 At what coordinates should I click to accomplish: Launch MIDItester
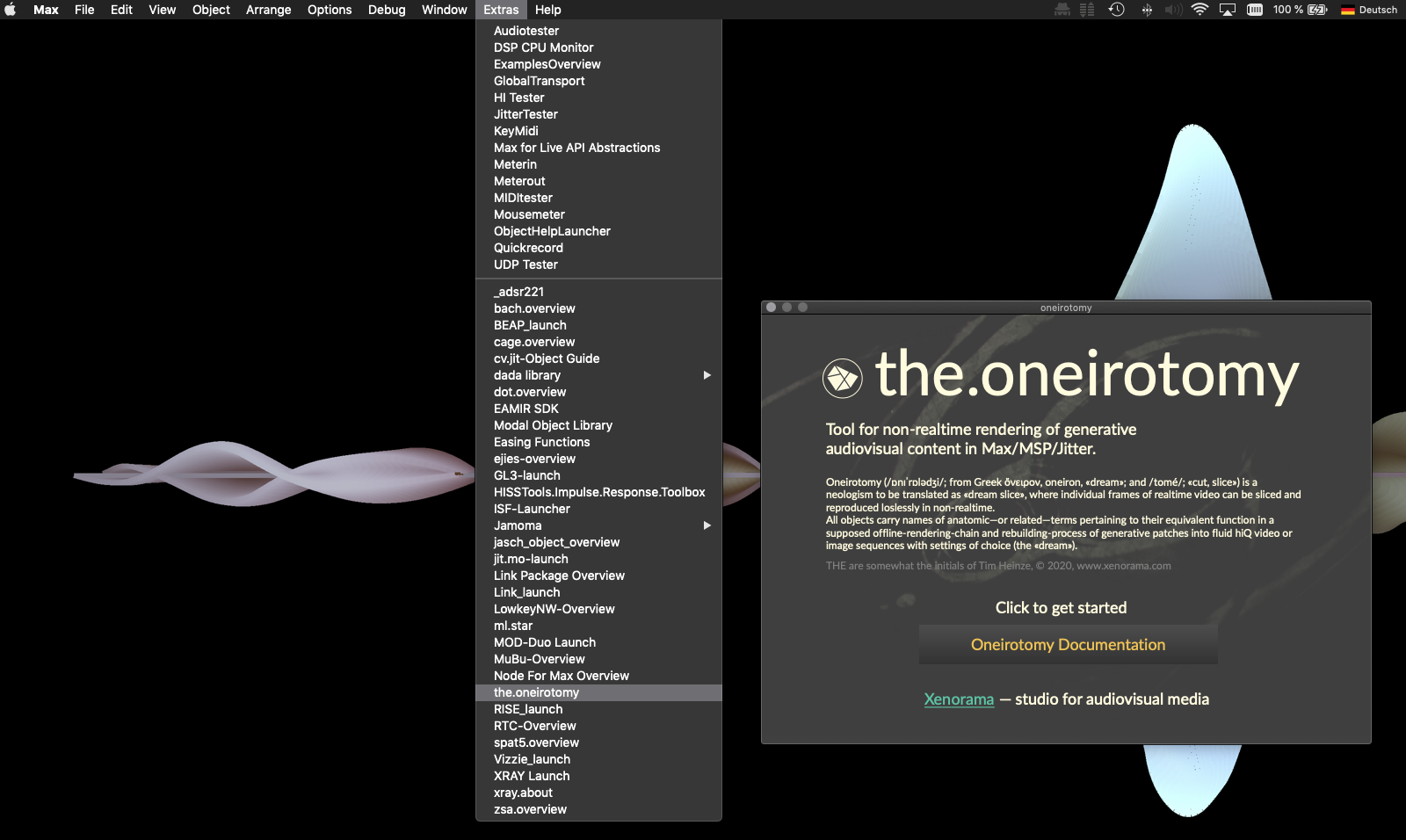pos(598,198)
